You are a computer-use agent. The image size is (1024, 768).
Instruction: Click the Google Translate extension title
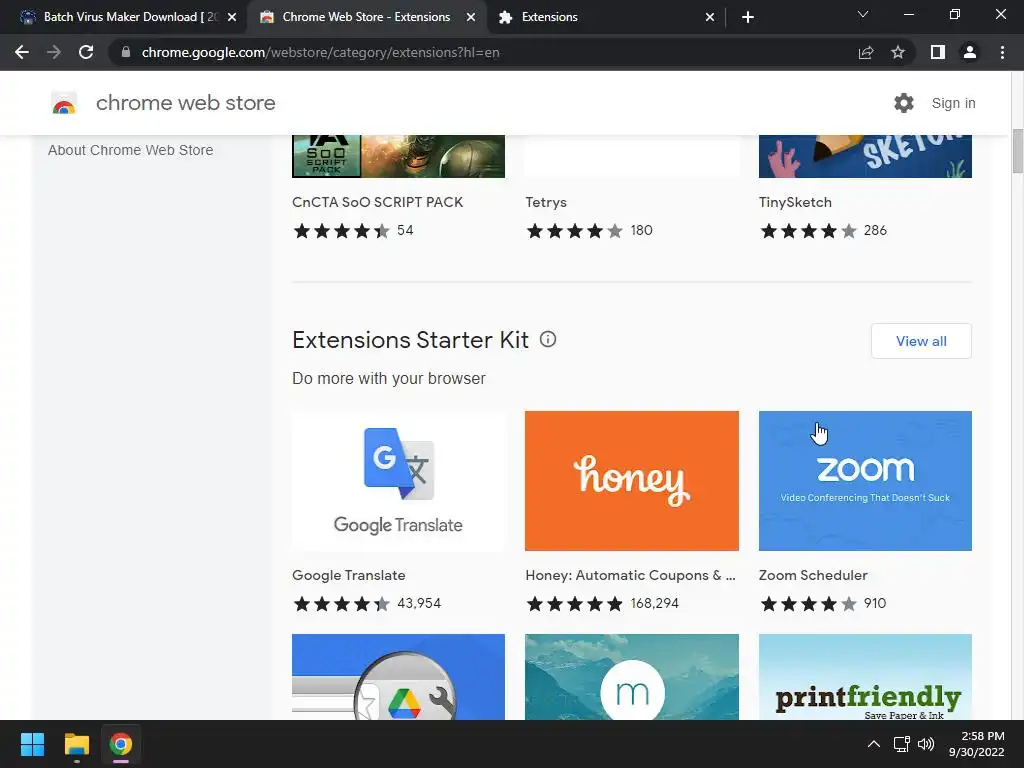pyautogui.click(x=349, y=575)
